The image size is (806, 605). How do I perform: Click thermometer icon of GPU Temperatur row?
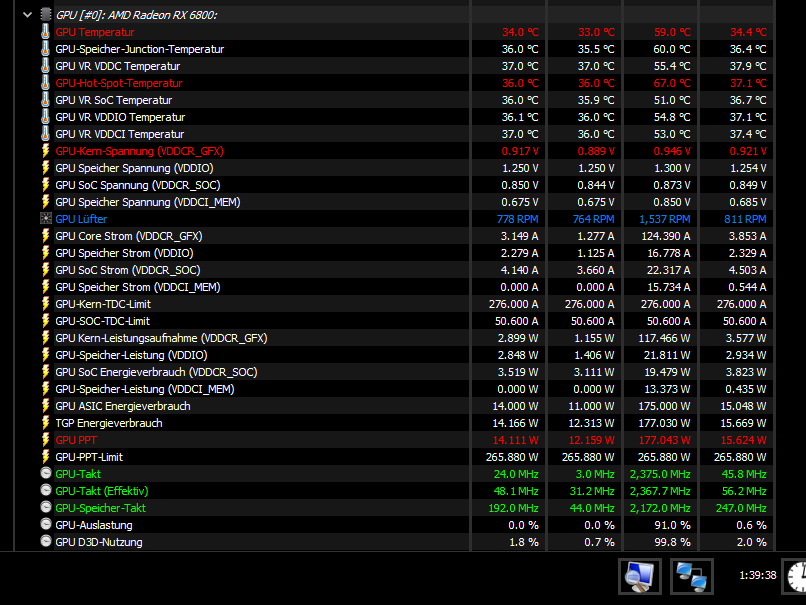click(x=45, y=32)
